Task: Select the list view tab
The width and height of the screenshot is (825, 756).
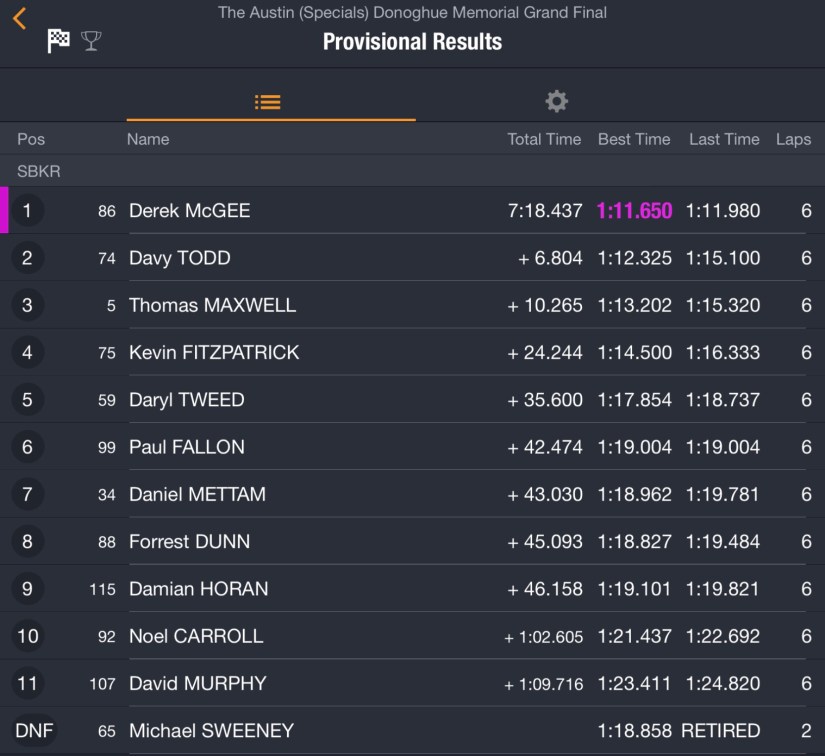Action: pyautogui.click(x=268, y=102)
